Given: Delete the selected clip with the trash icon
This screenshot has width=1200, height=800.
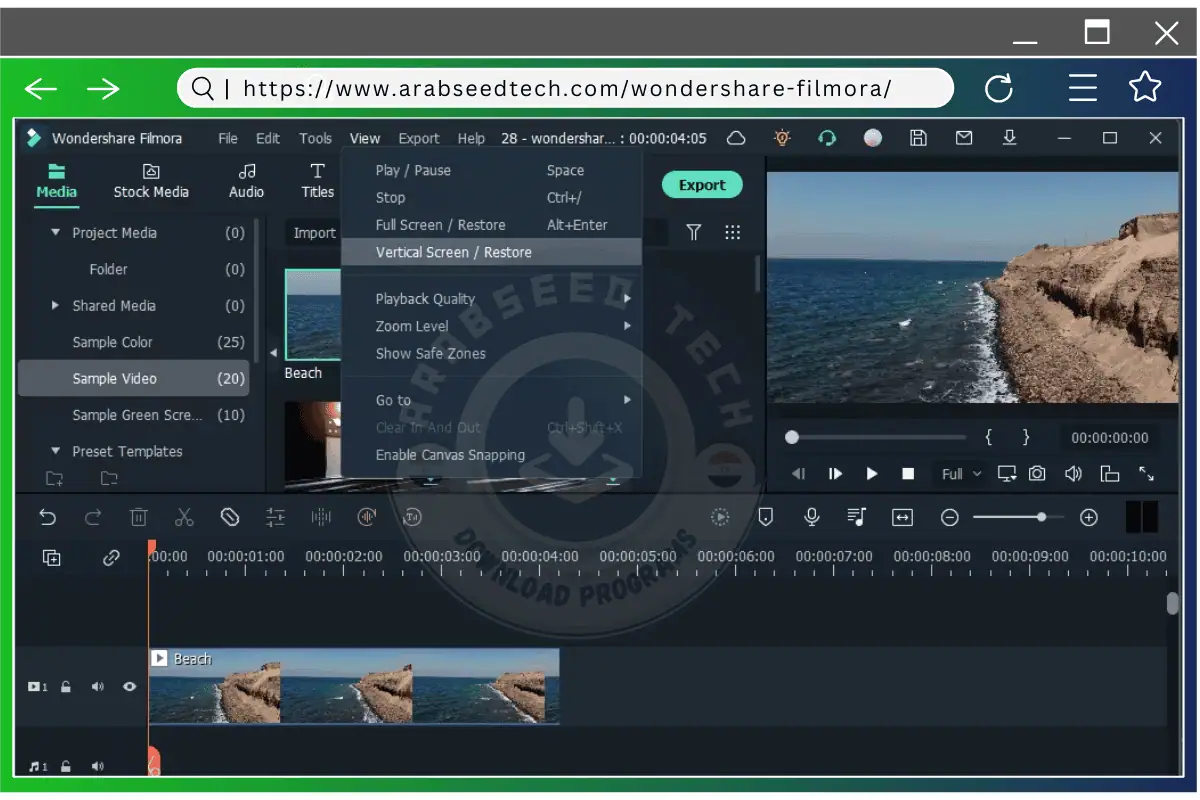Looking at the screenshot, I should (x=139, y=517).
